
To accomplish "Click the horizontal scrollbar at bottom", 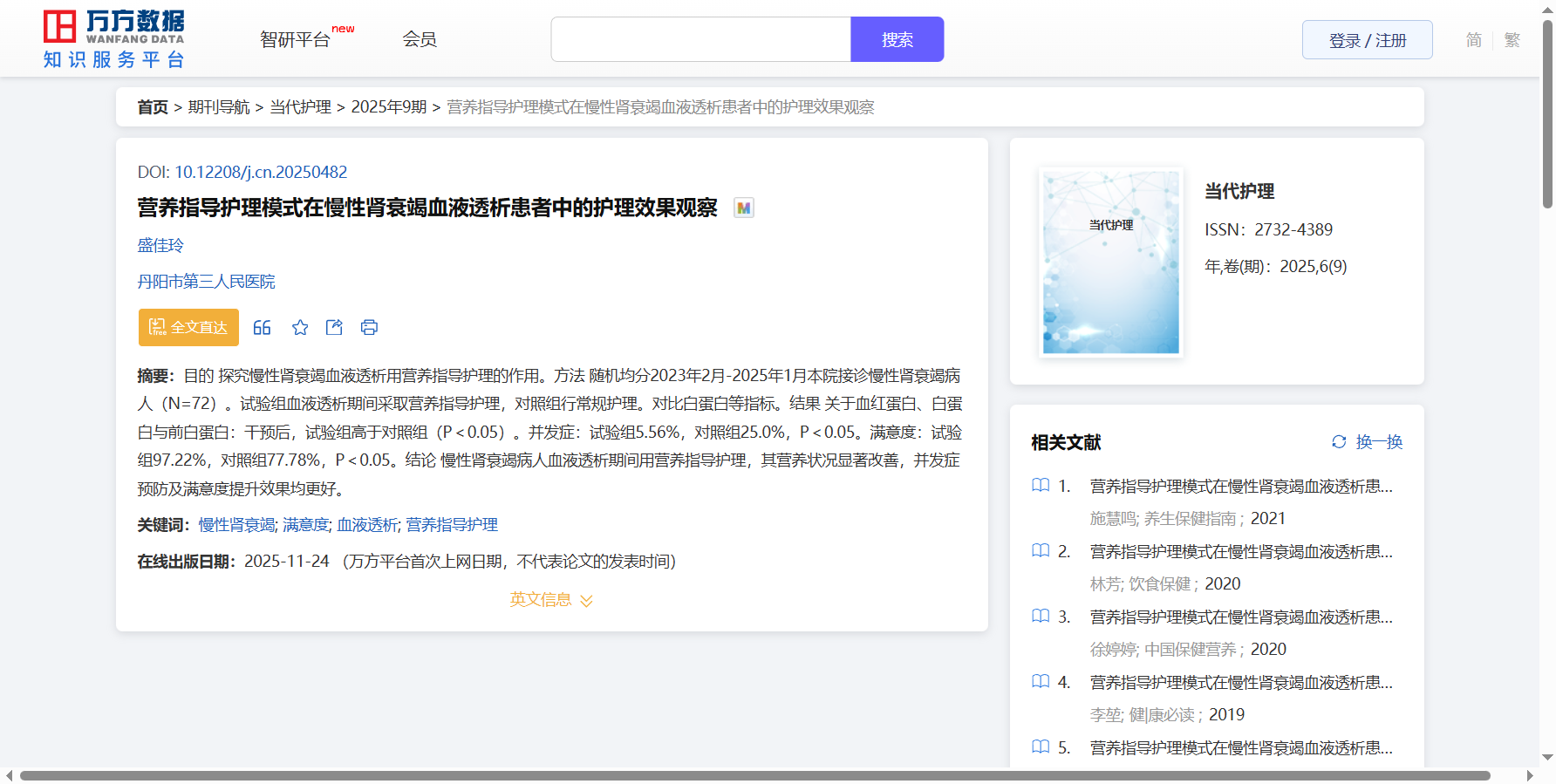I will (754, 775).
